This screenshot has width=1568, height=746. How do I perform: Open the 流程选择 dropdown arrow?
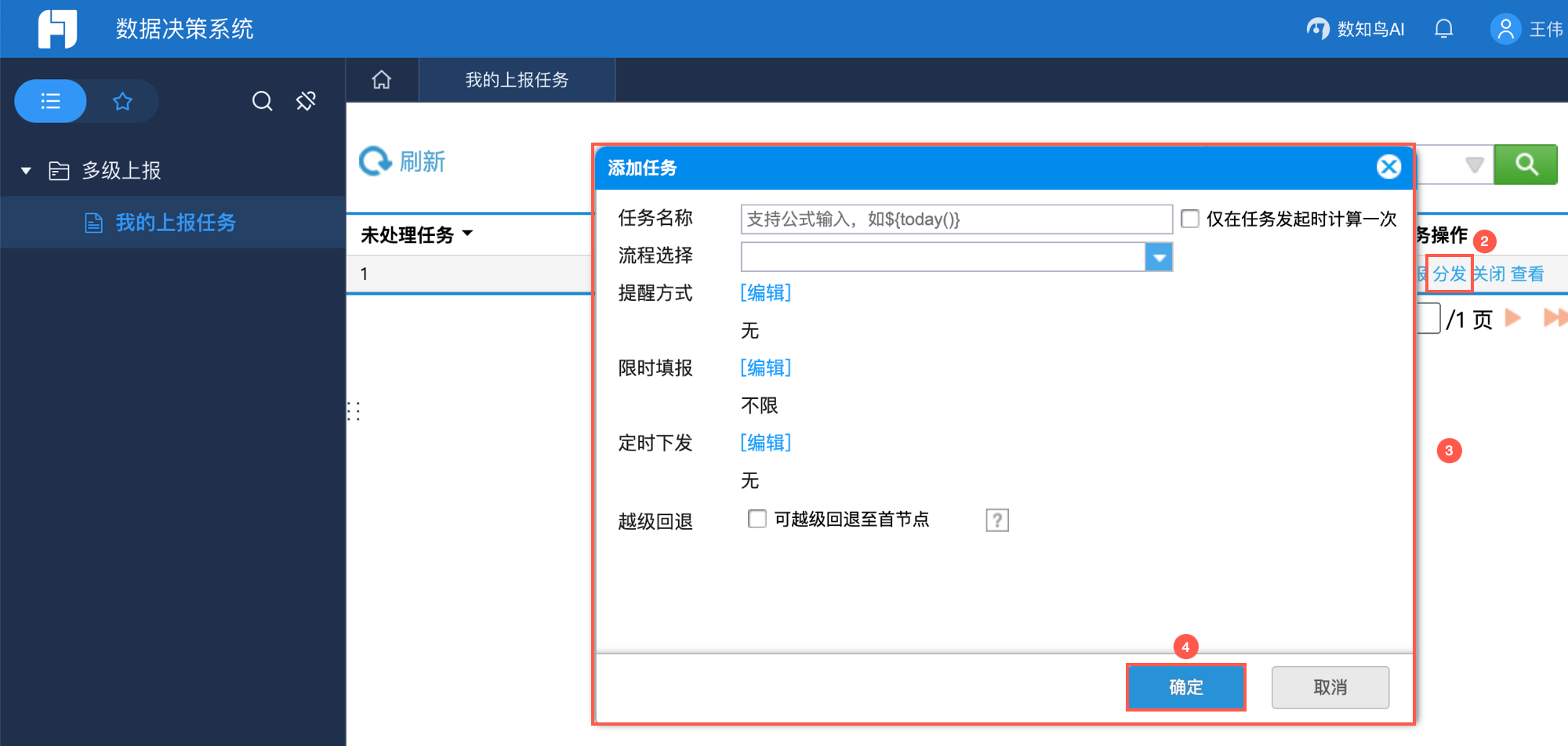[x=1159, y=257]
